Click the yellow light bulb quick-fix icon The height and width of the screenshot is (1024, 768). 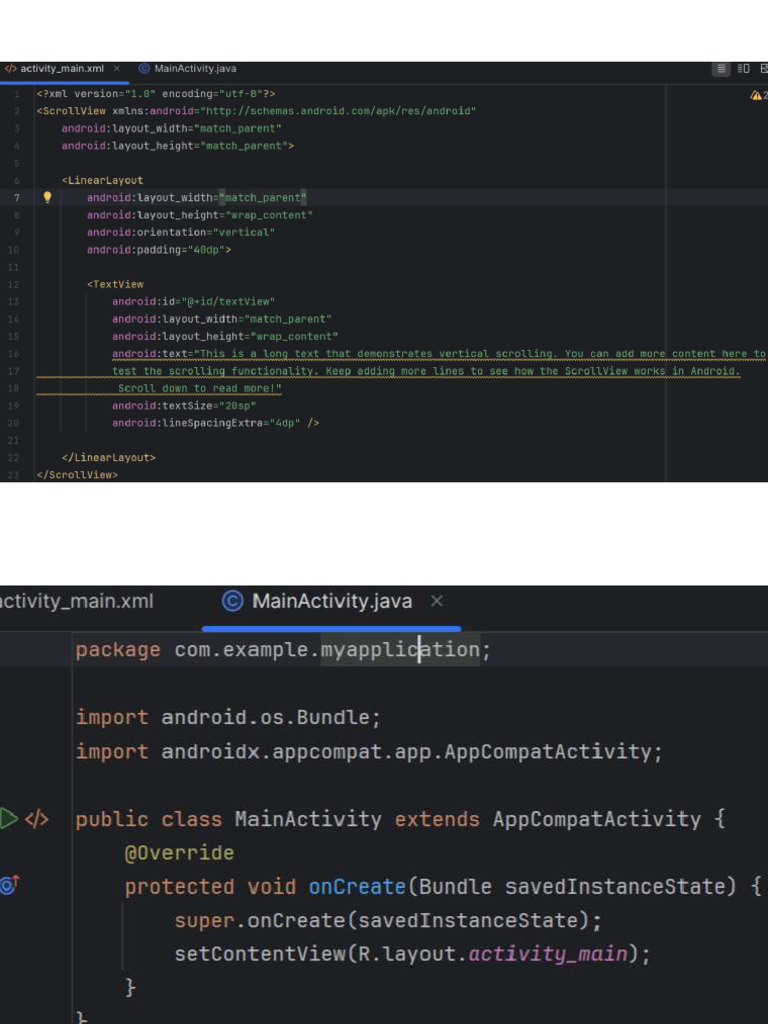tap(47, 198)
